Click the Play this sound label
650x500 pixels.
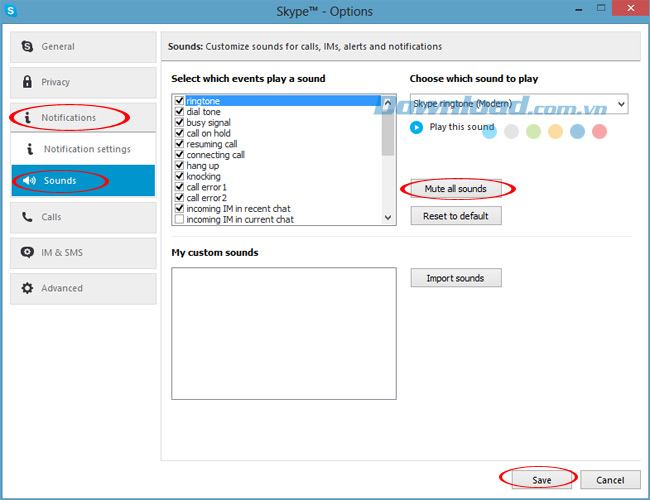click(462, 127)
